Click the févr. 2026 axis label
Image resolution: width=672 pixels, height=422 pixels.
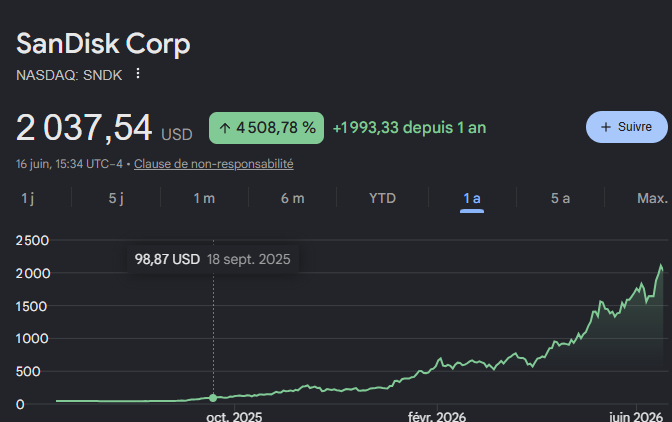[x=437, y=416]
